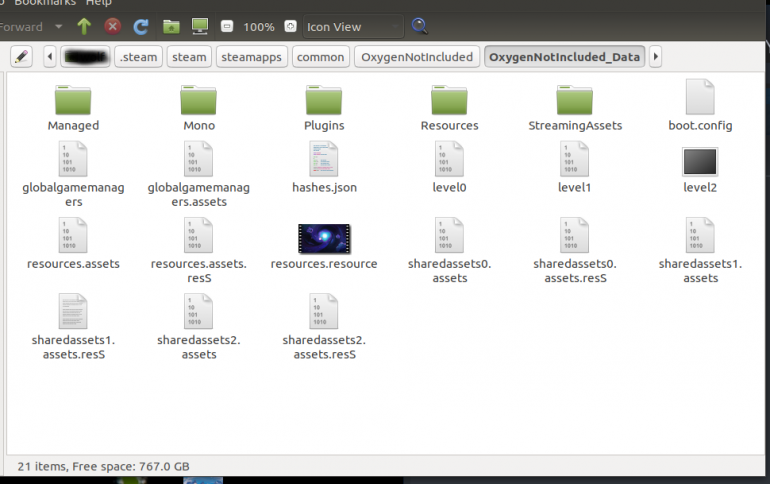Viewport: 770px width, 484px height.
Task: Select the Plugins folder
Action: [324, 108]
